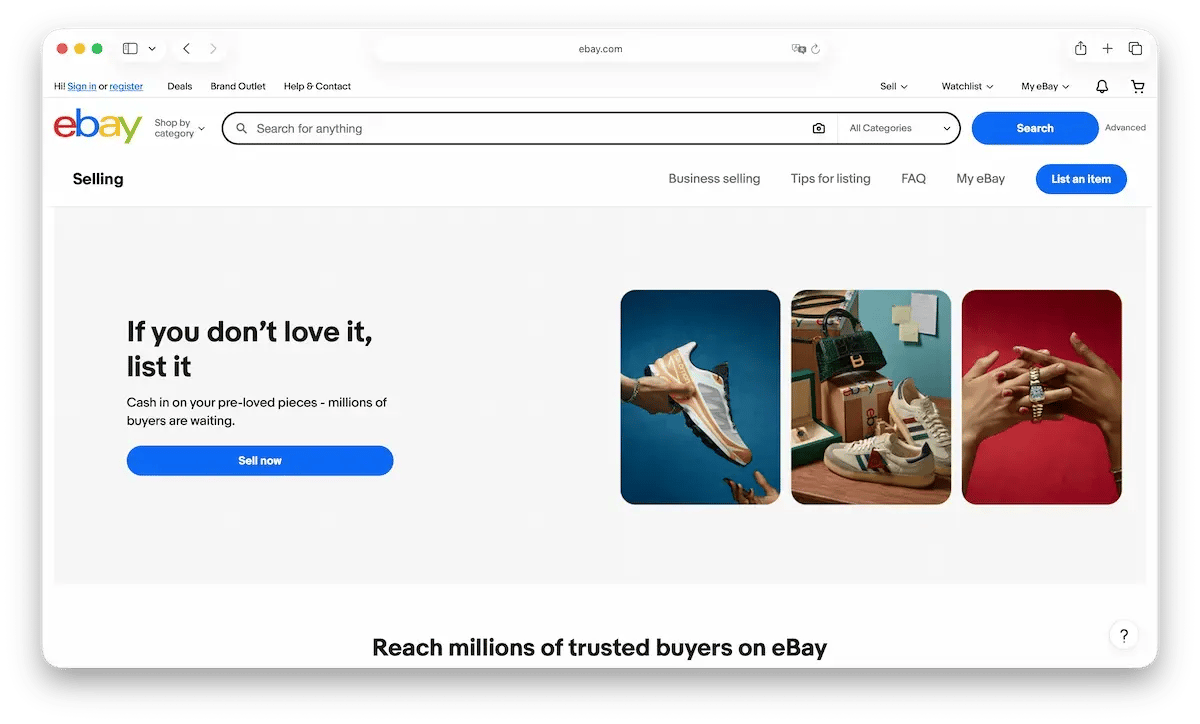Click the eBay logo

pyautogui.click(x=98, y=127)
